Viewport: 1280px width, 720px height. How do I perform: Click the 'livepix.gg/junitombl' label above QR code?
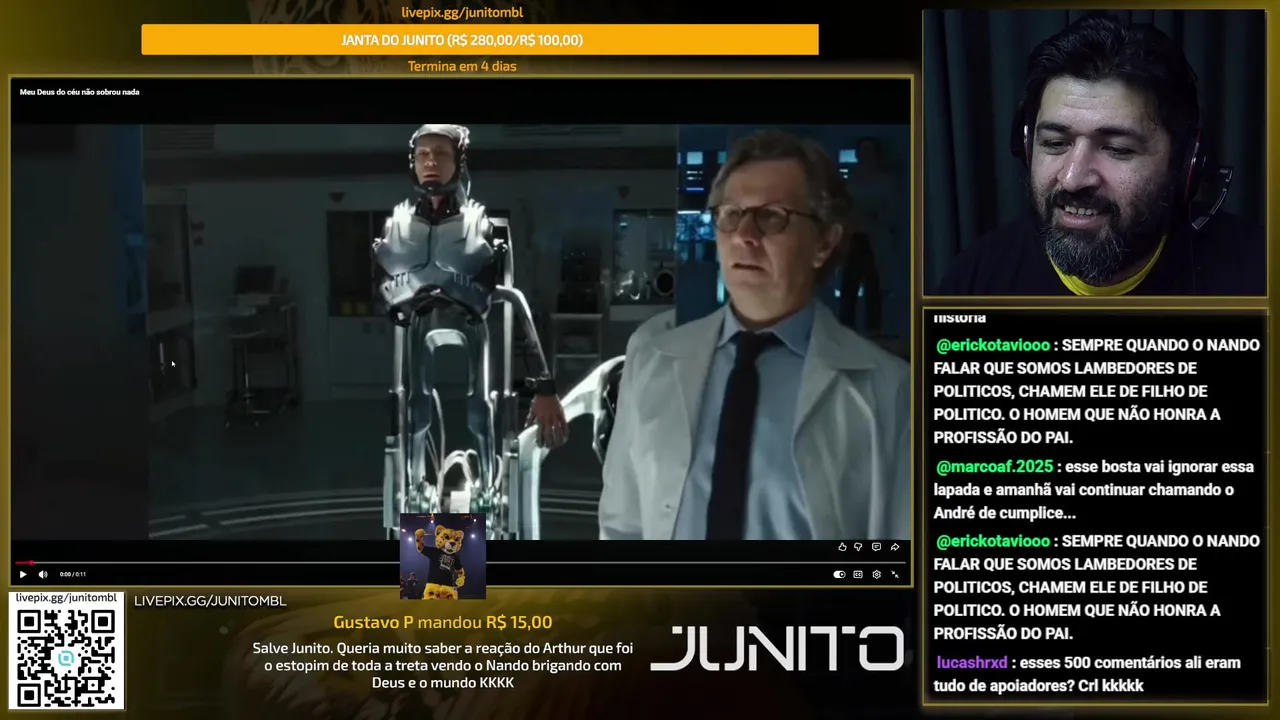(66, 598)
